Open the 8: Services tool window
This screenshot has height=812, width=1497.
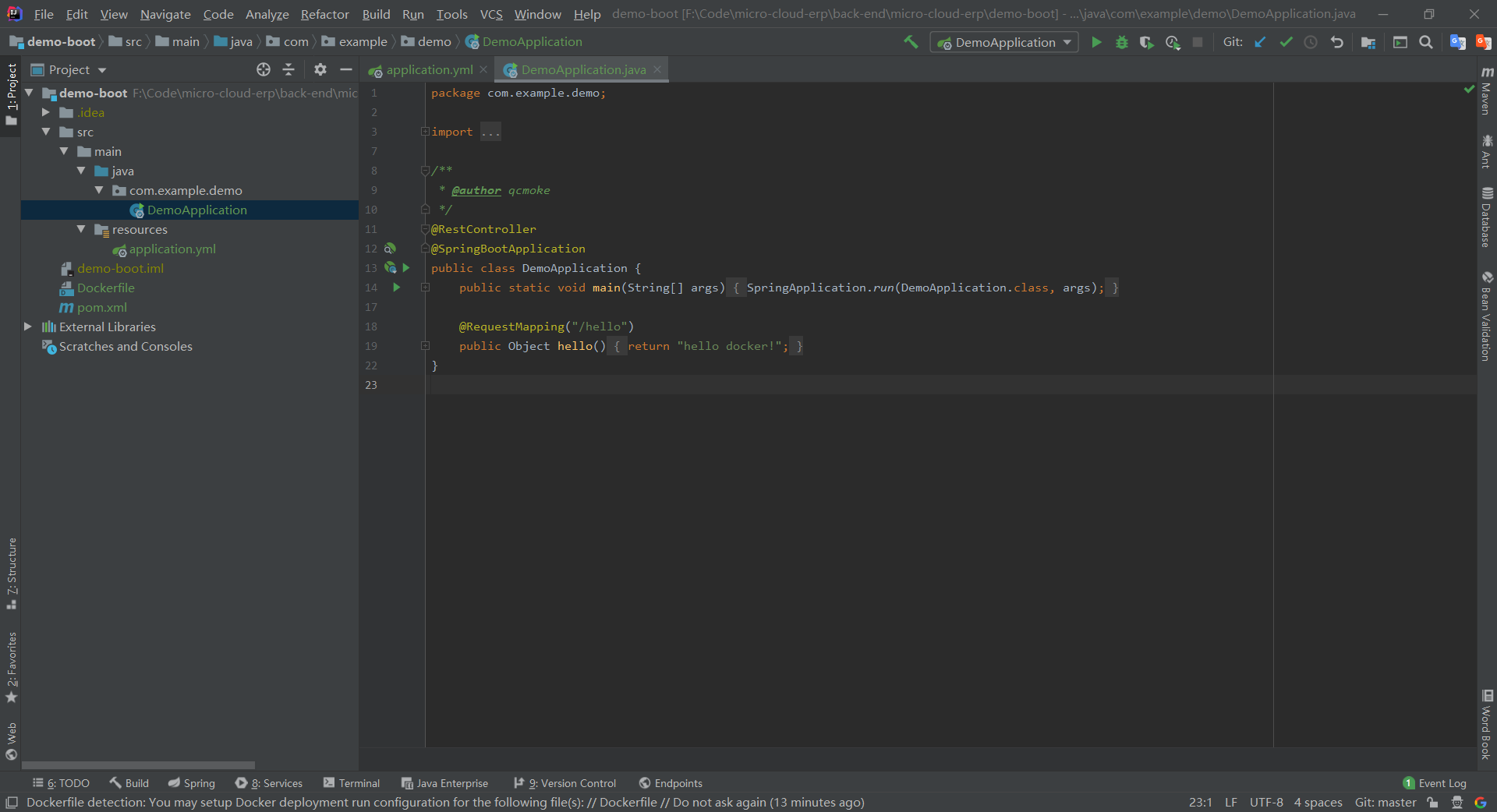click(x=269, y=783)
